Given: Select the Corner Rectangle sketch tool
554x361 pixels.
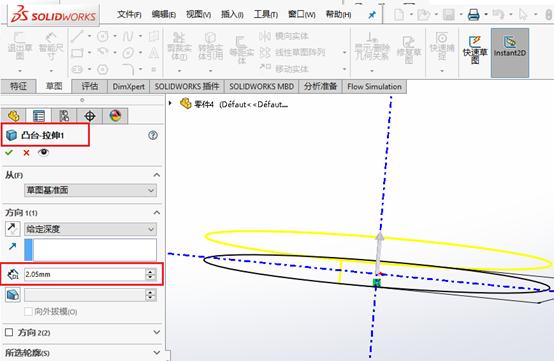Looking at the screenshot, I should (77, 53).
